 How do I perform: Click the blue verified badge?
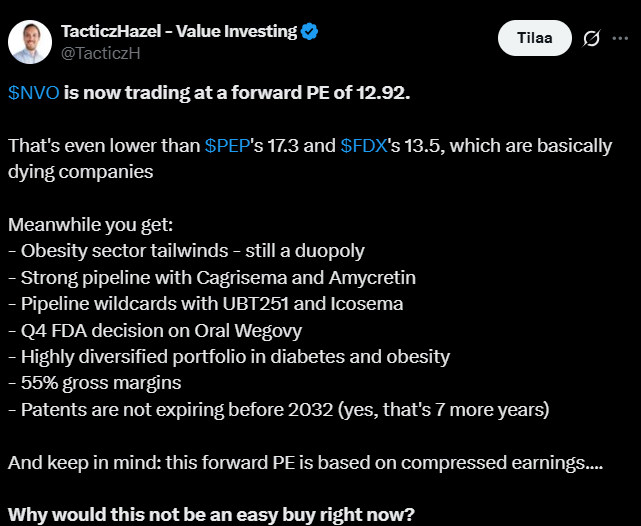coord(310,31)
